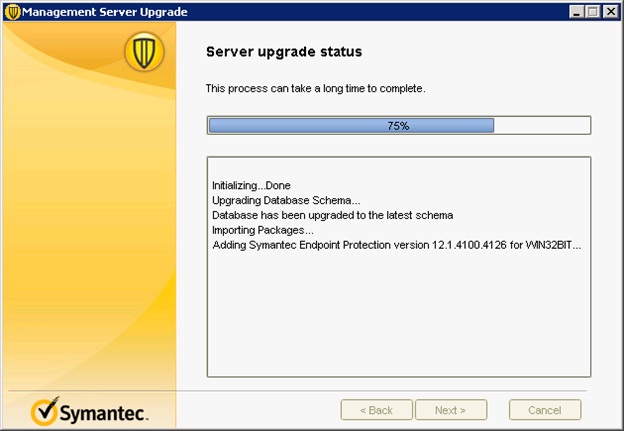Image resolution: width=624 pixels, height=431 pixels.
Task: Maximize the Management Server Upgrade window
Action: pyautogui.click(x=593, y=12)
